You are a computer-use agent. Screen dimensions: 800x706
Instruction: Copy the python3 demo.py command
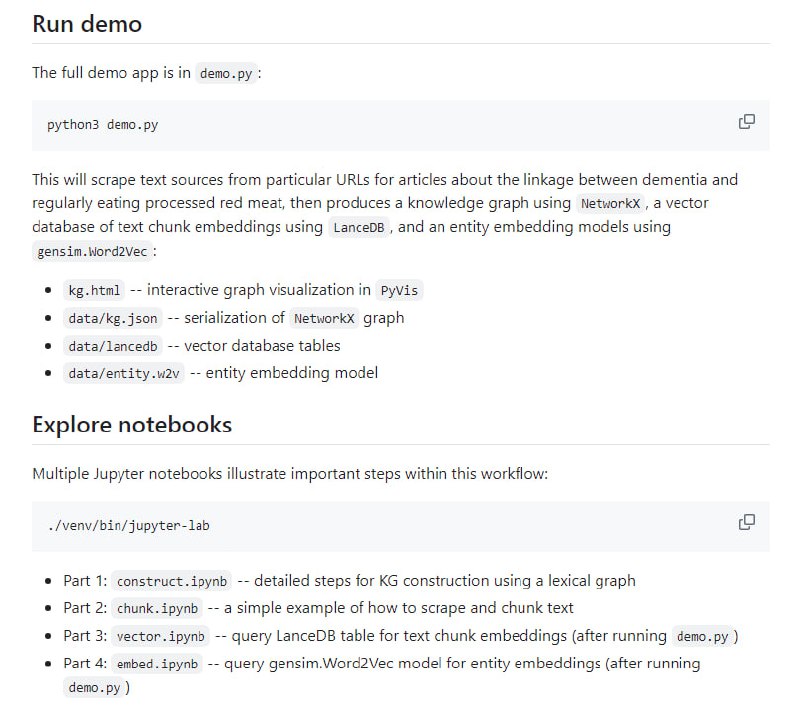(x=746, y=122)
